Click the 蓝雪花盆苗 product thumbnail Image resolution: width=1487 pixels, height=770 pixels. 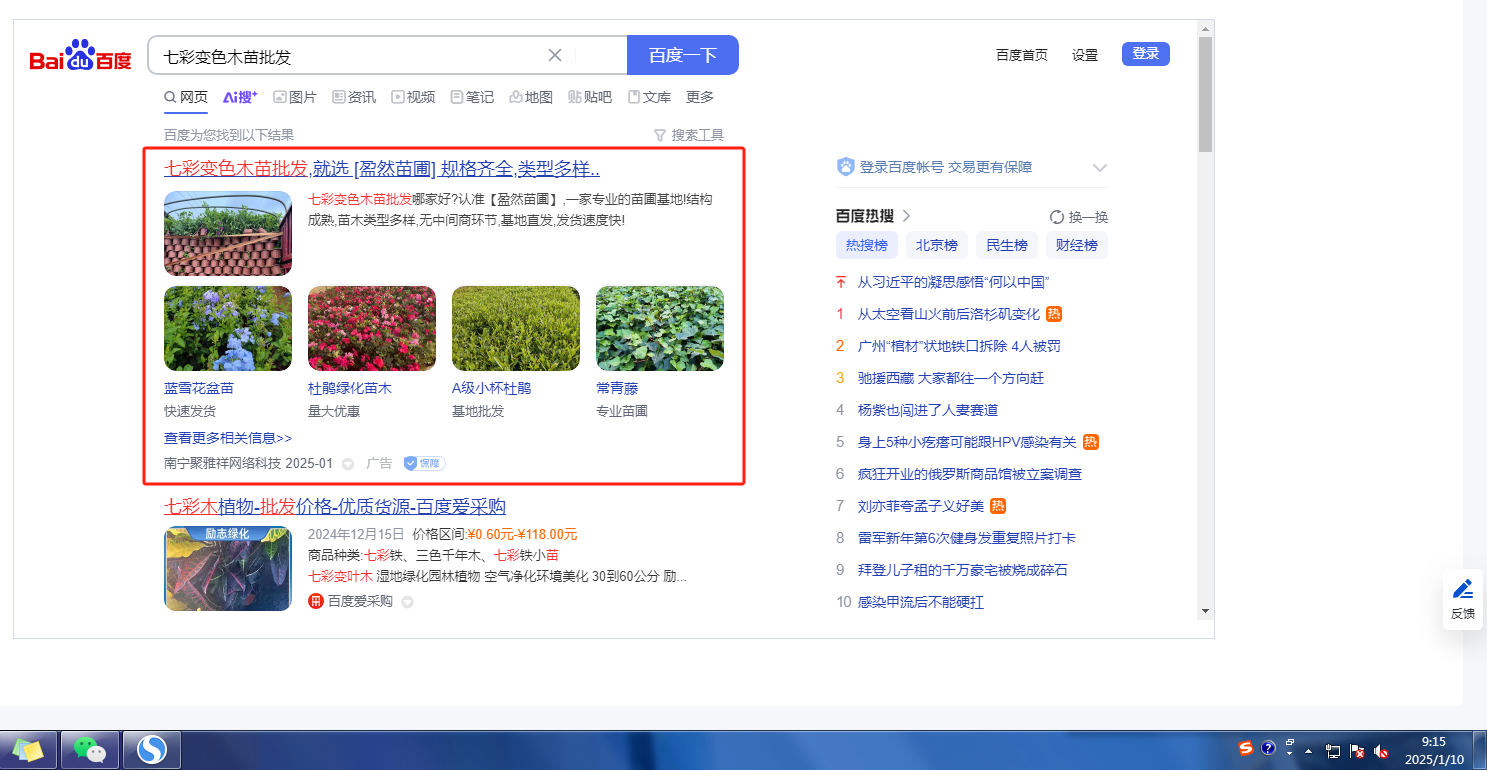click(228, 329)
